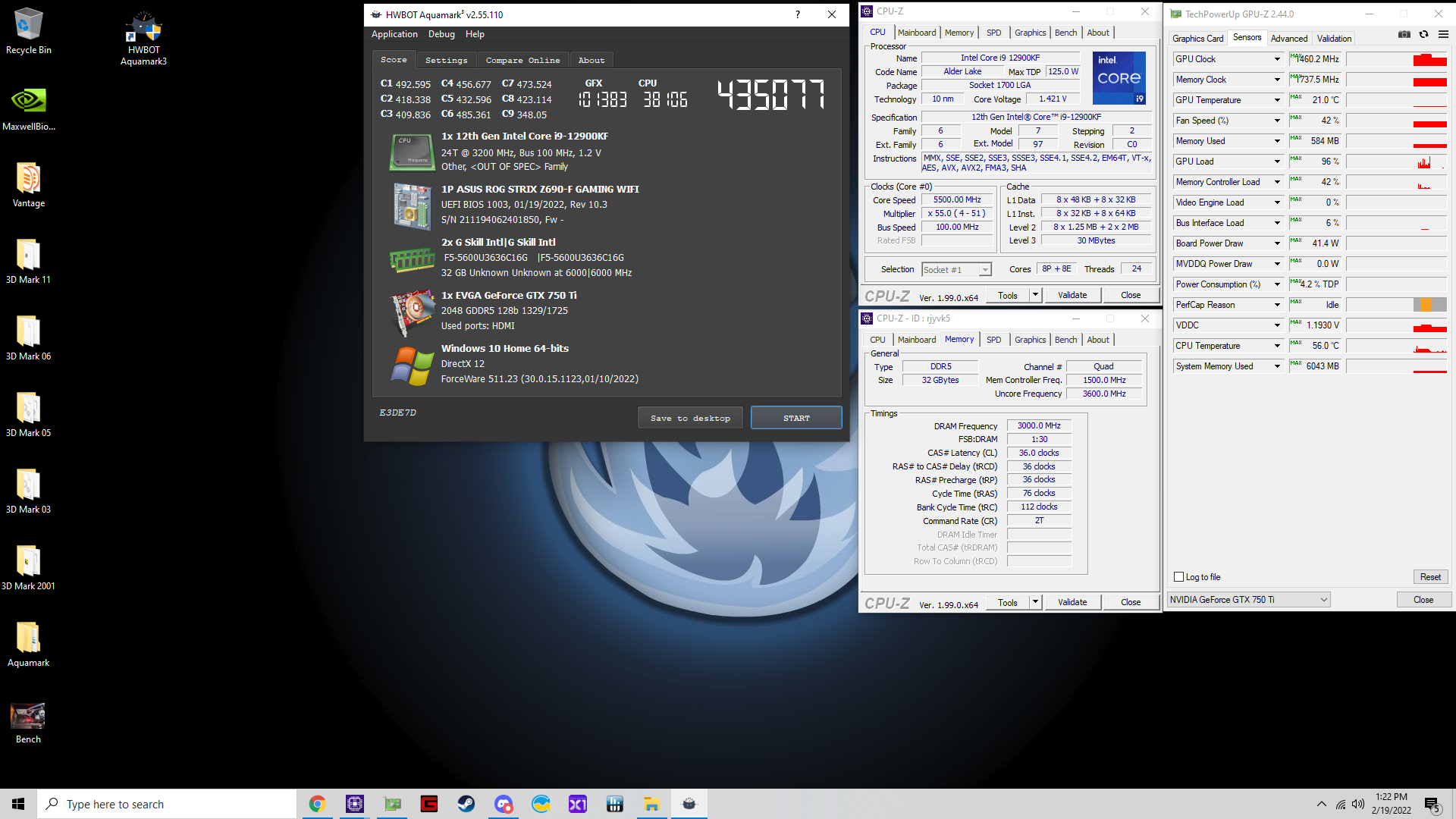Expand the GPU Temperature sensor dropdown
Screen dimensions: 1456x819
(1277, 100)
